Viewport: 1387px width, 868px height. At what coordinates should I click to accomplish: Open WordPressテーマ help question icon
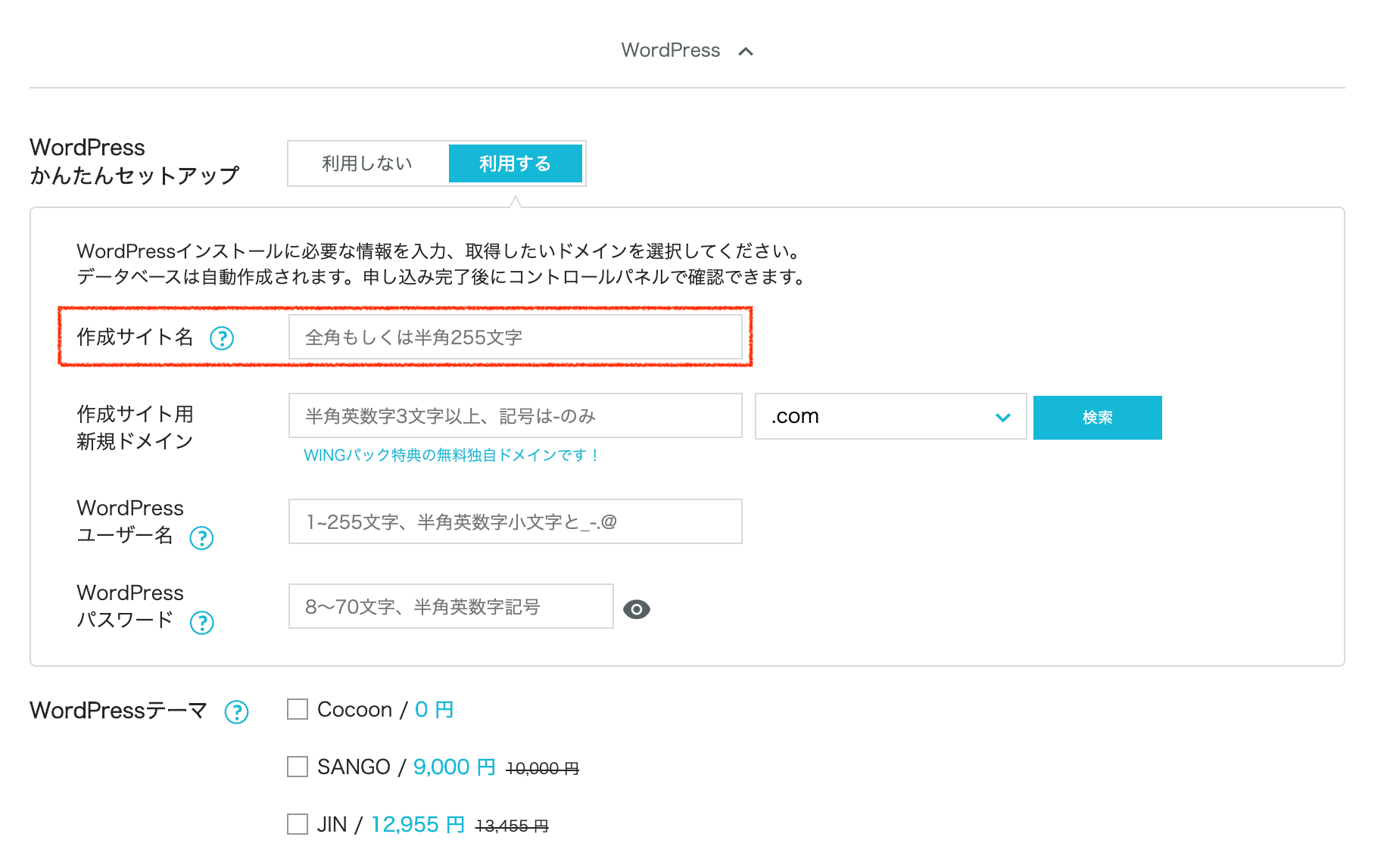[x=236, y=712]
